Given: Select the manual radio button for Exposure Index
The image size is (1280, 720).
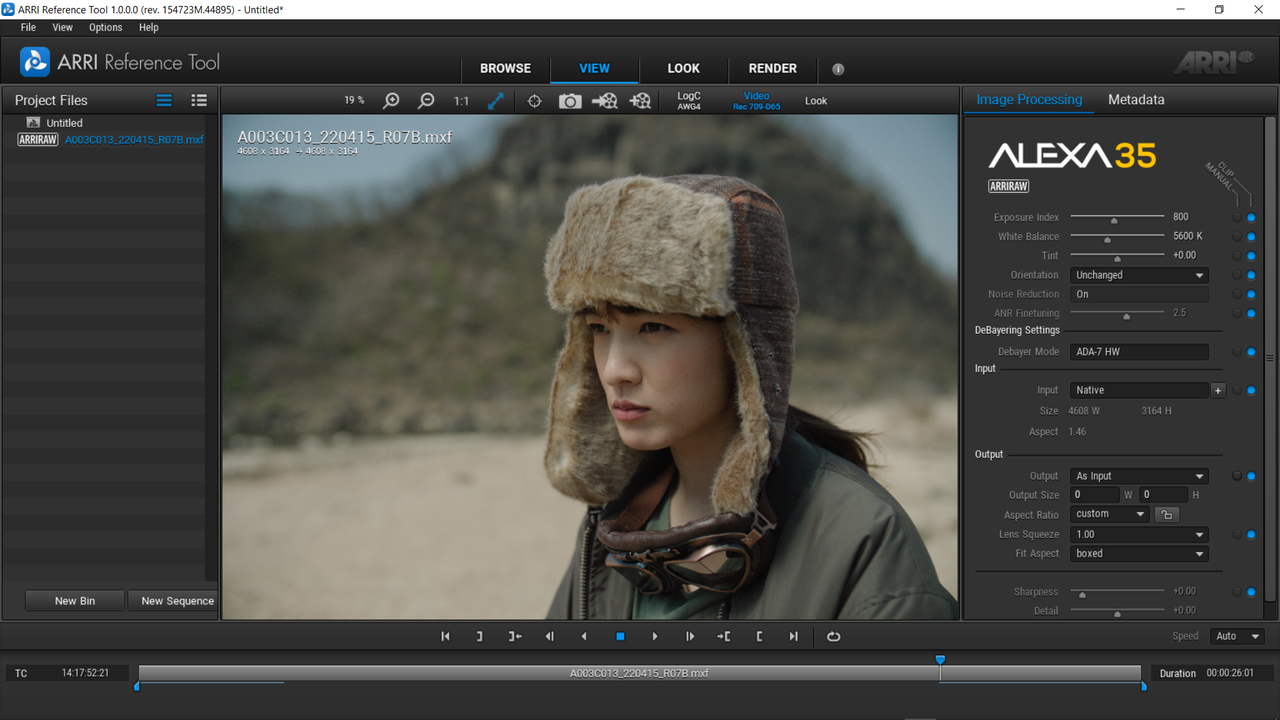Looking at the screenshot, I should 1251,218.
